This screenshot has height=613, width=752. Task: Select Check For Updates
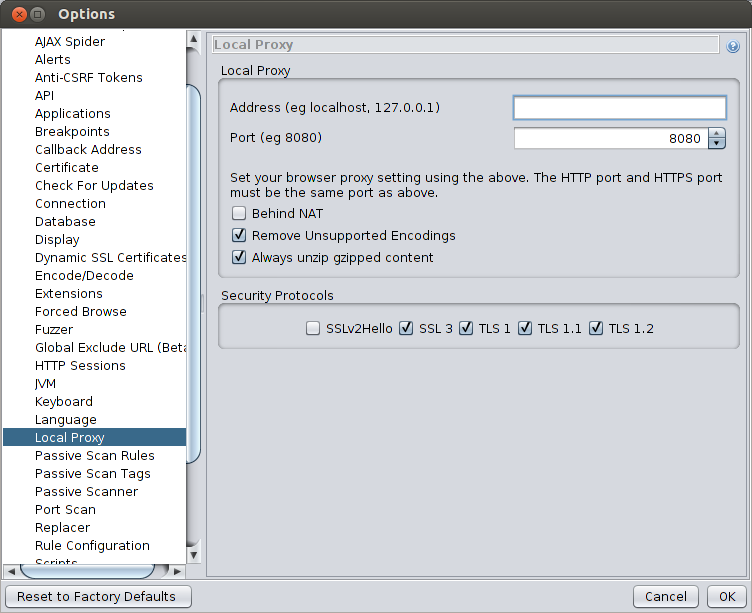point(94,186)
